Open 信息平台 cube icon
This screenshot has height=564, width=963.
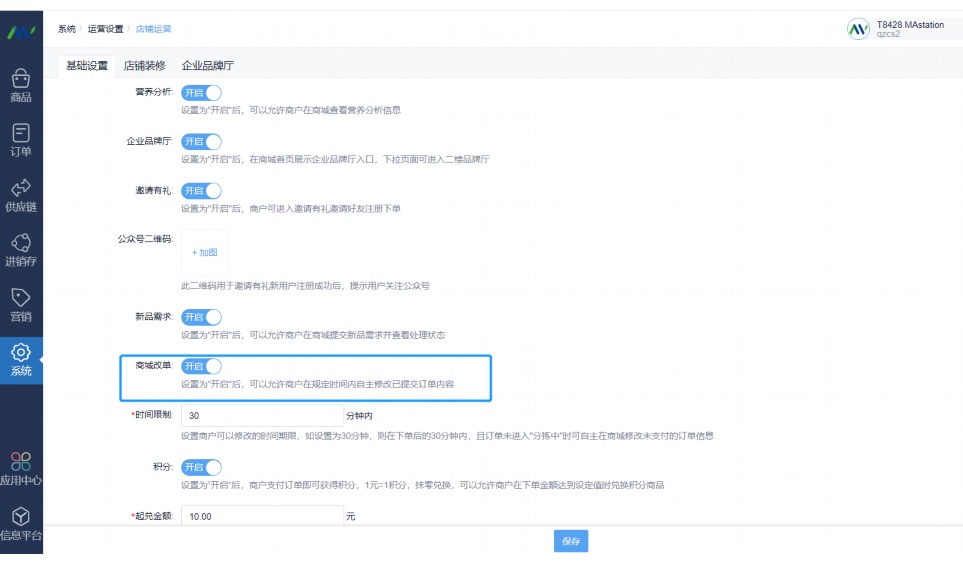tap(21, 517)
